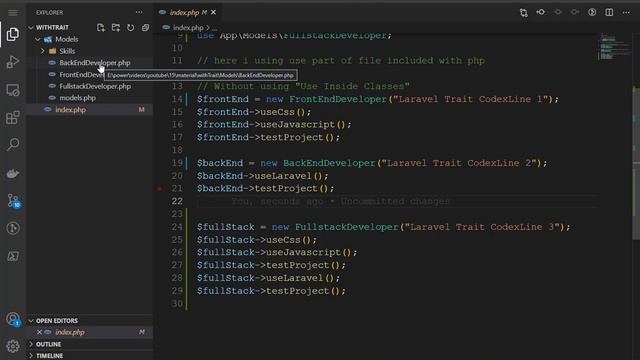Open FrontEndDeveloper.php file
The image size is (640, 360).
click(x=82, y=75)
